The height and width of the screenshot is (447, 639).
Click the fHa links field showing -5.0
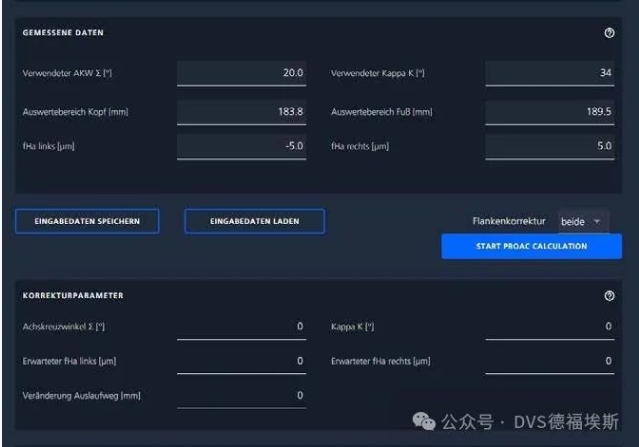tap(241, 147)
